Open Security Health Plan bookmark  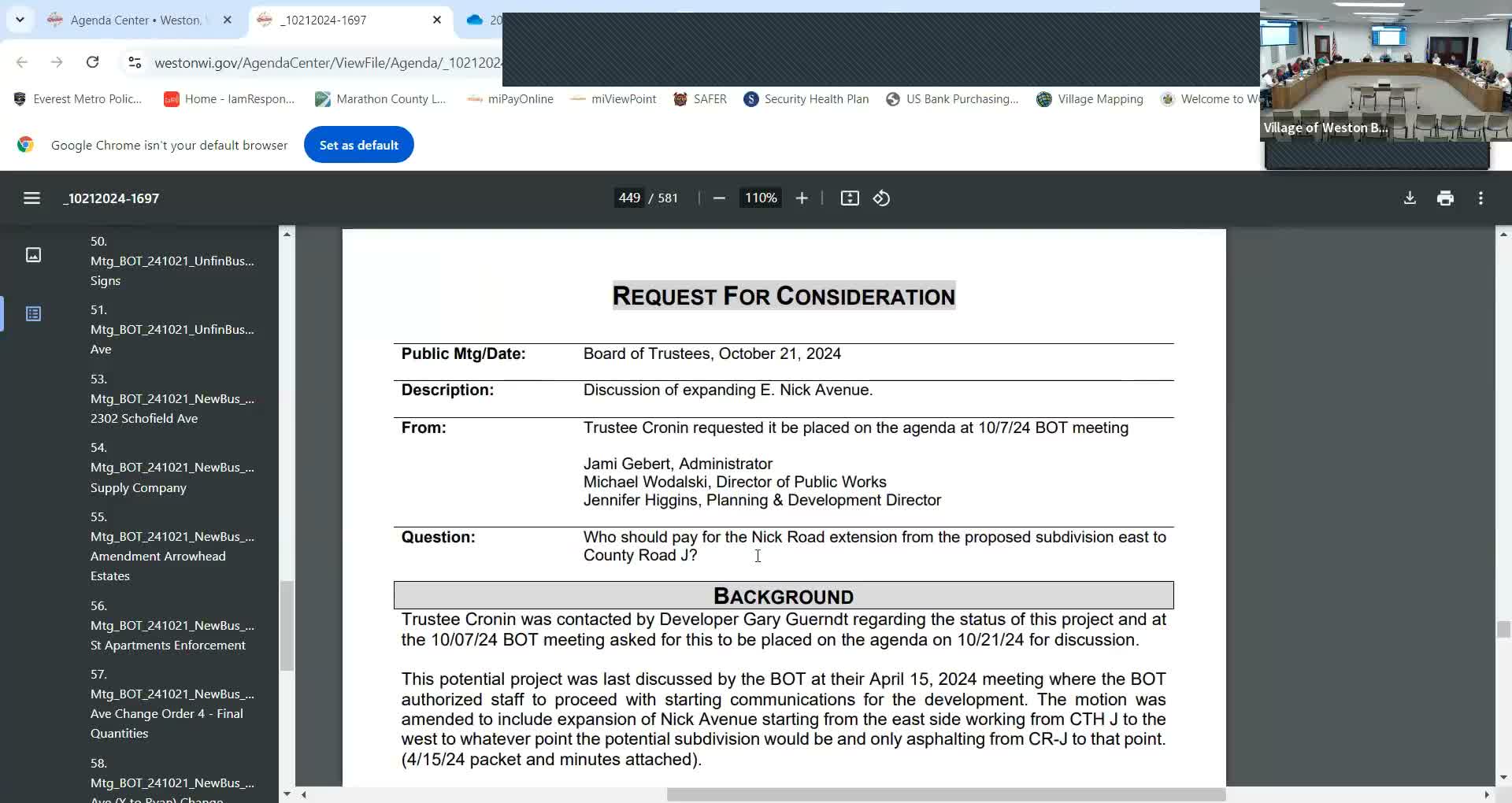[x=806, y=99]
